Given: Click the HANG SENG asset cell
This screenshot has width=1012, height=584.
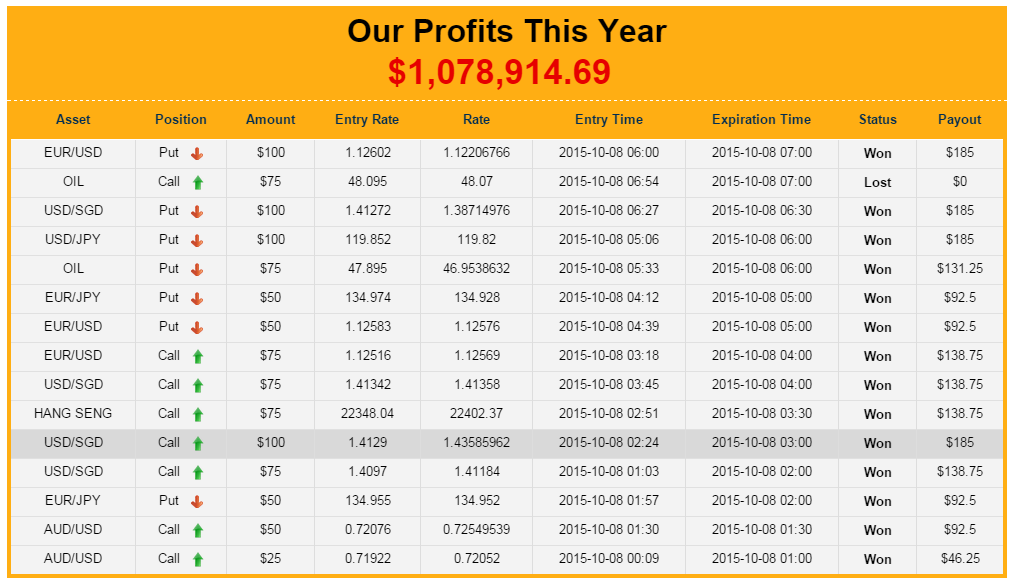Looking at the screenshot, I should point(73,413).
